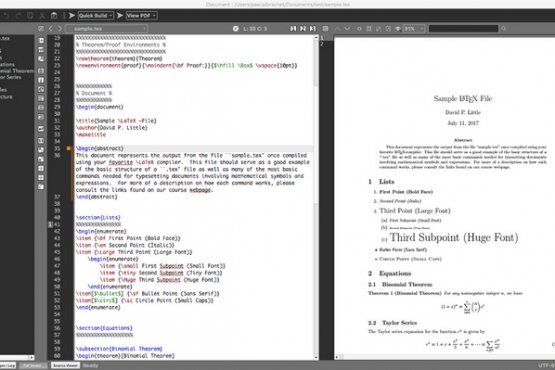Click the side toolbar icon beside line 25
The image size is (555, 370).
[41, 80]
